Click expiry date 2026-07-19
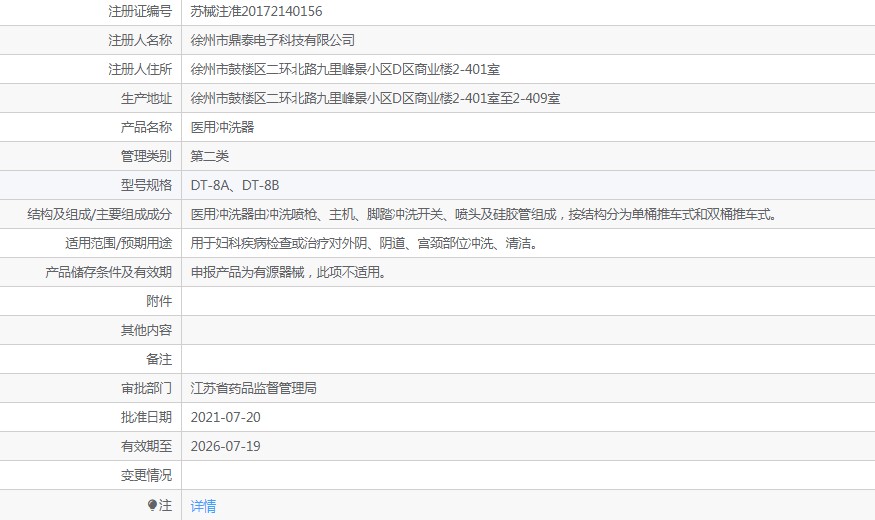Image resolution: width=875 pixels, height=520 pixels. (225, 446)
